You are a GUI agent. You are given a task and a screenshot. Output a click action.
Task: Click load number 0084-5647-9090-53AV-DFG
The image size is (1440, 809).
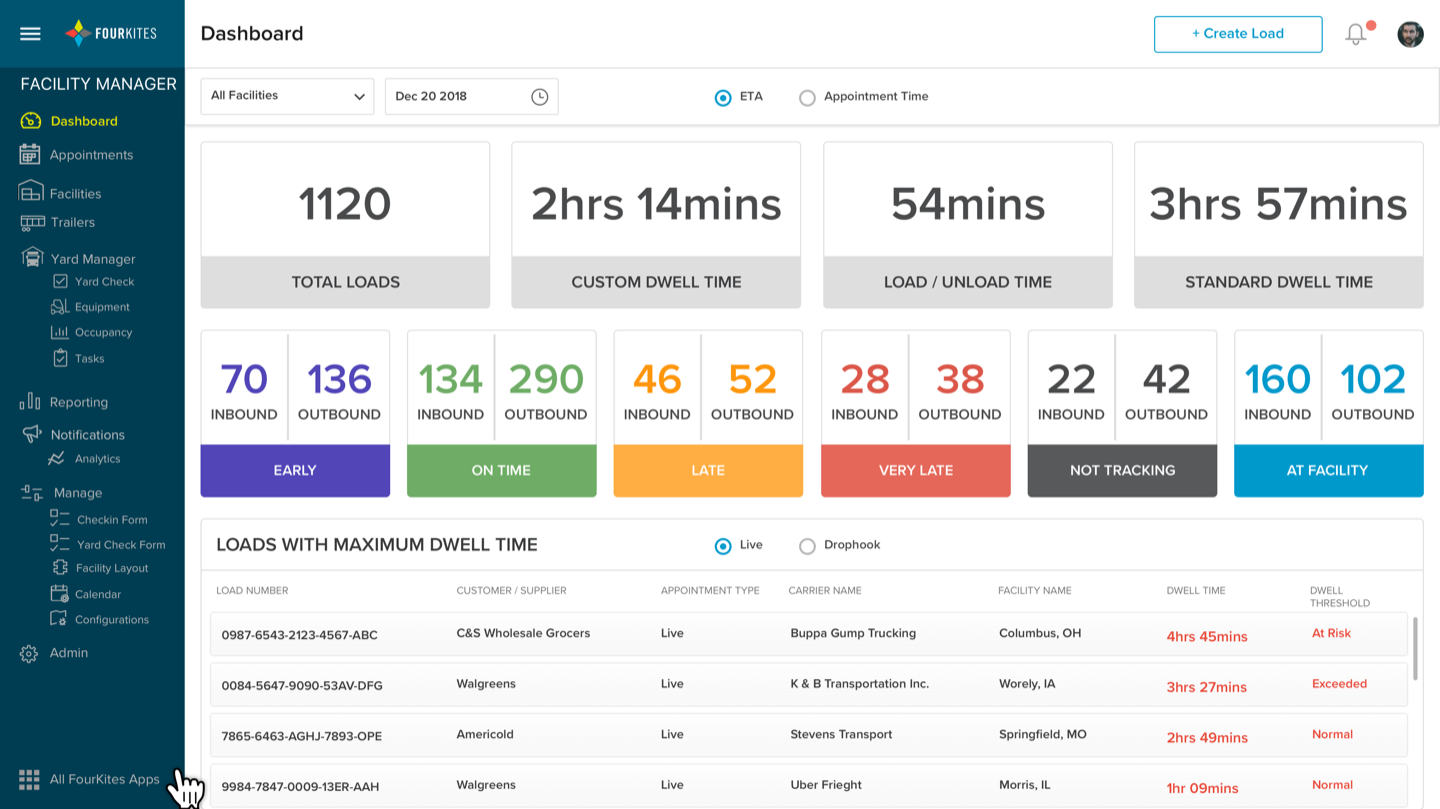302,686
